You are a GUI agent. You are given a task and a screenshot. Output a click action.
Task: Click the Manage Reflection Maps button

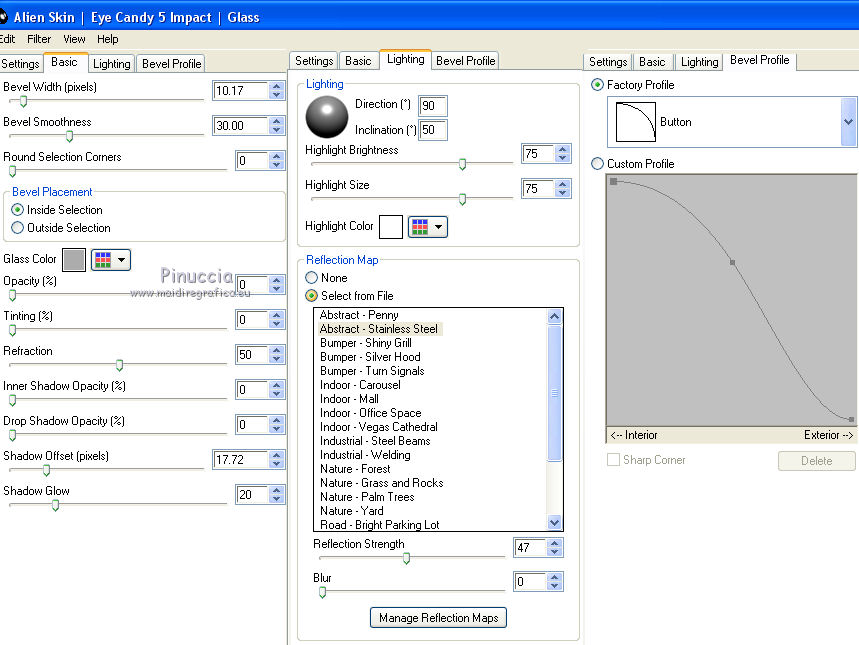438,618
